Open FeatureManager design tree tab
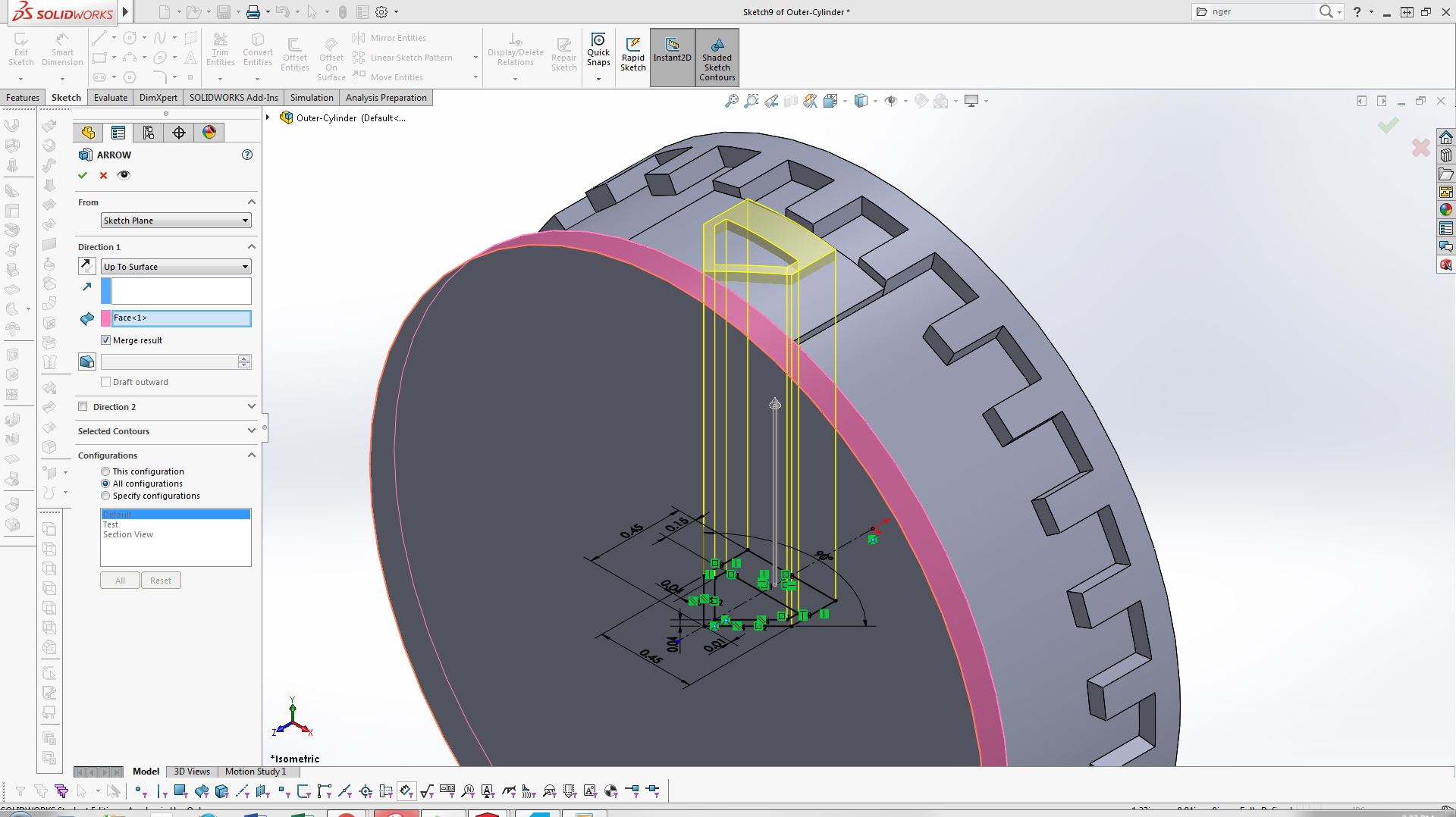The height and width of the screenshot is (817, 1456). tap(89, 133)
